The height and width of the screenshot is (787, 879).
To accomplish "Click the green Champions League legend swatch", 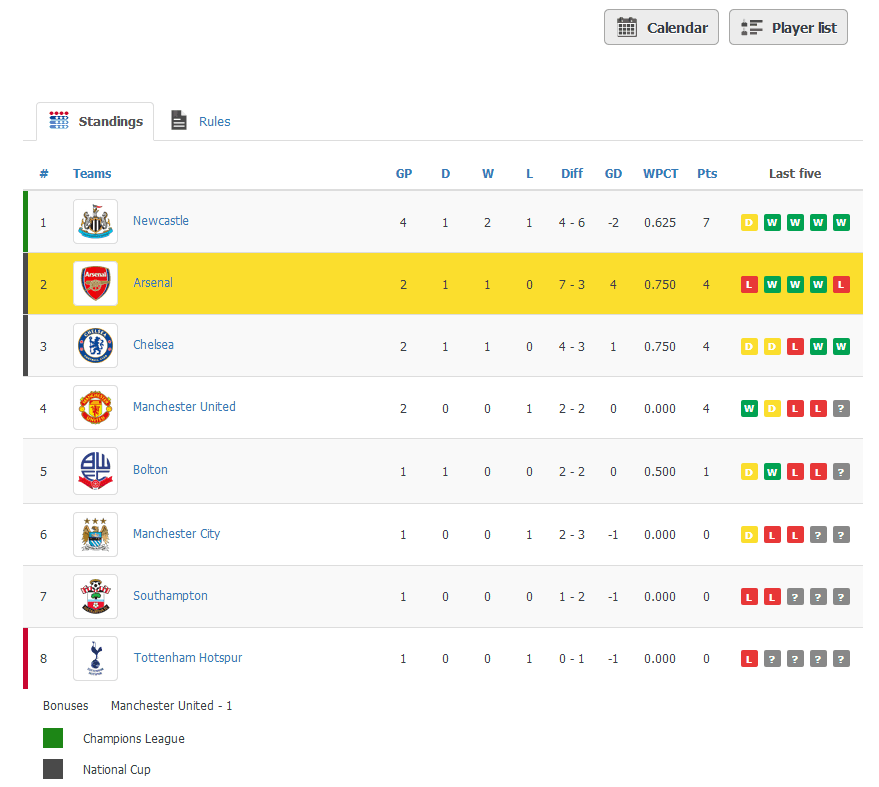I will (52, 737).
